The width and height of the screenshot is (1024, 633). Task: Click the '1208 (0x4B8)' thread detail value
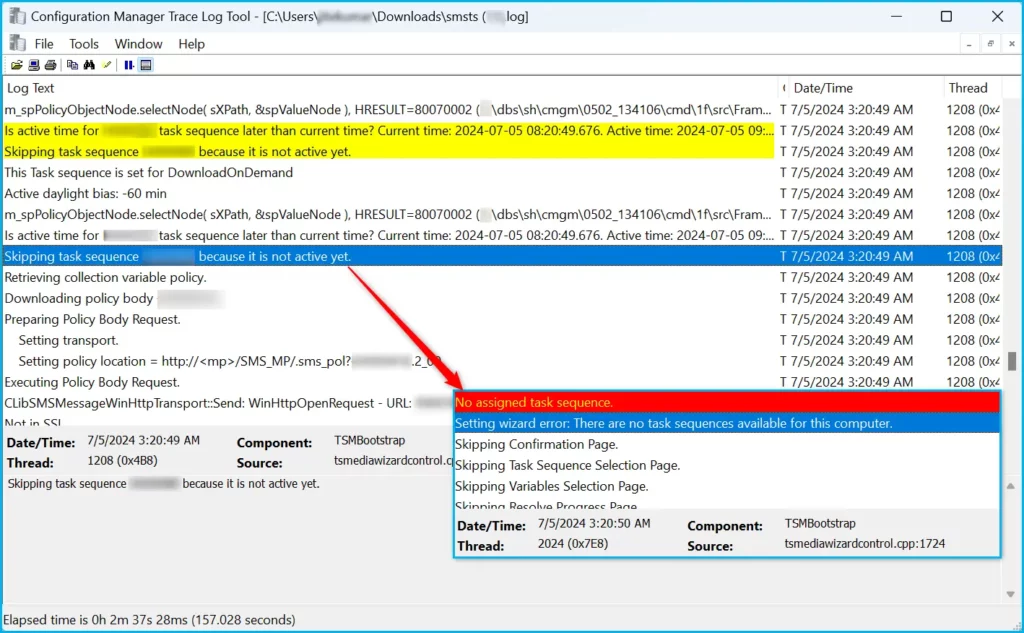pyautogui.click(x=122, y=461)
